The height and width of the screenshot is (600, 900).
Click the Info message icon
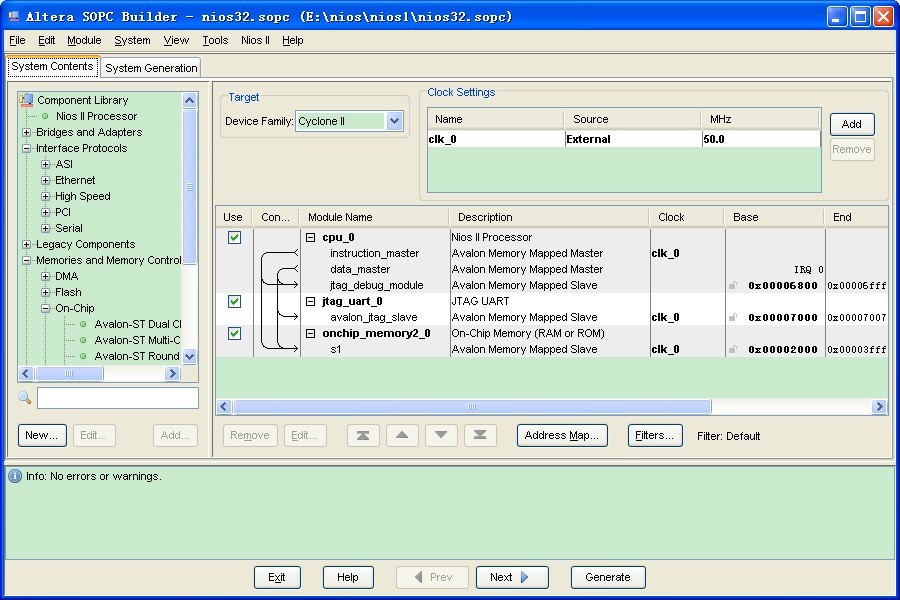point(15,476)
